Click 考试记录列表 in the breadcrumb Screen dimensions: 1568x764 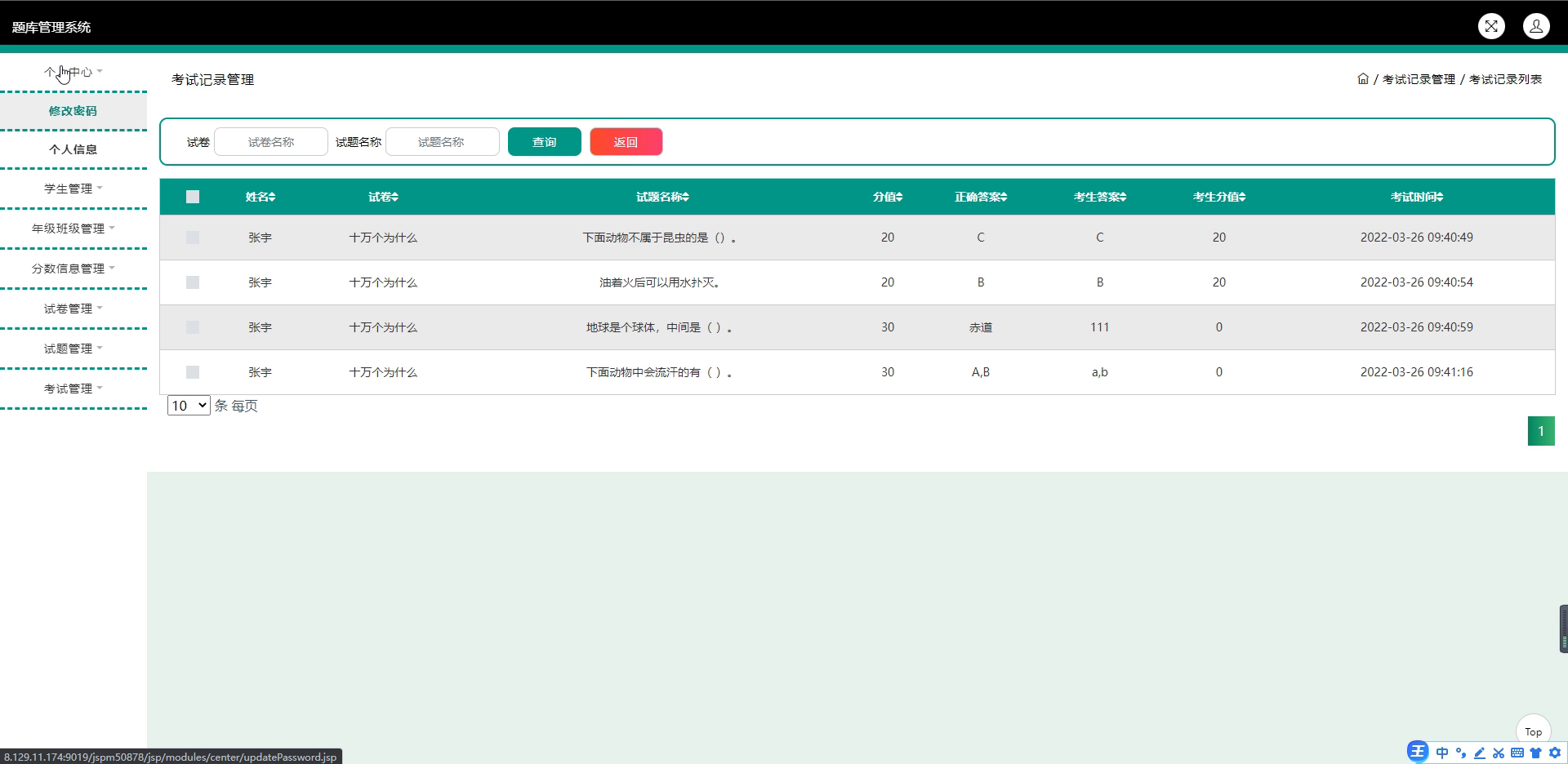pyautogui.click(x=1505, y=79)
